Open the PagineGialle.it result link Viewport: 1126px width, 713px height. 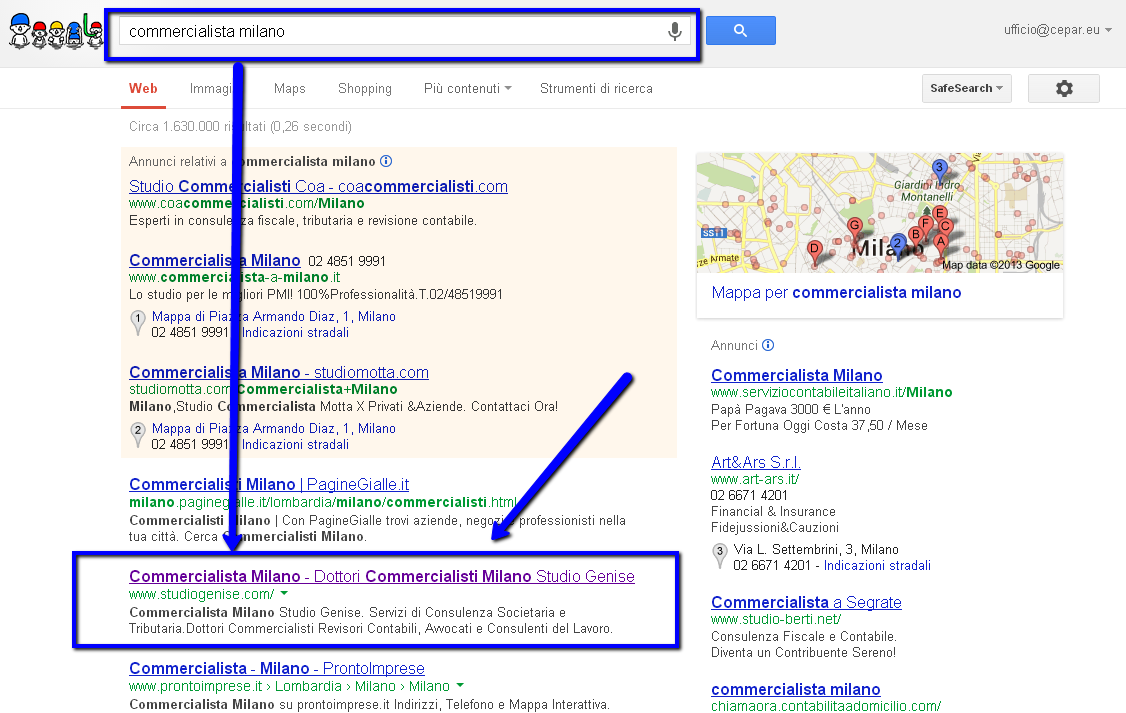(269, 484)
